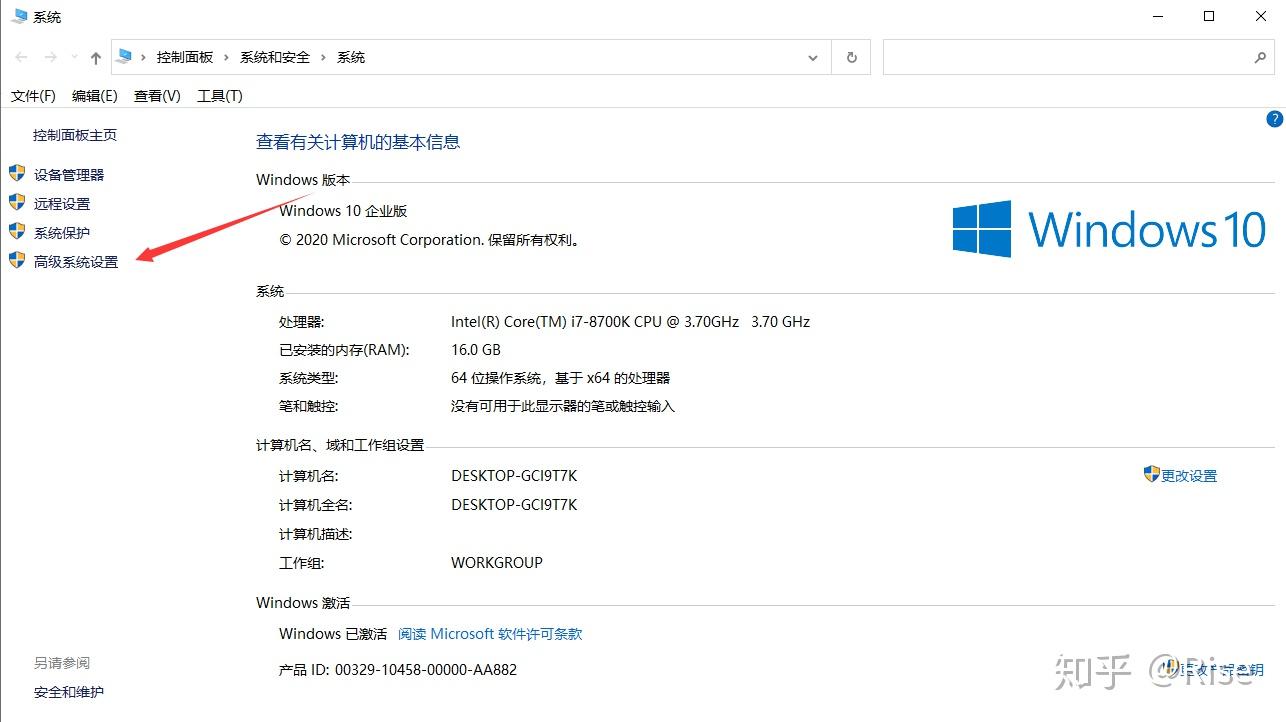1286x722 pixels.
Task: Navigate to 控制面板 in the breadcrumb
Action: (x=185, y=58)
